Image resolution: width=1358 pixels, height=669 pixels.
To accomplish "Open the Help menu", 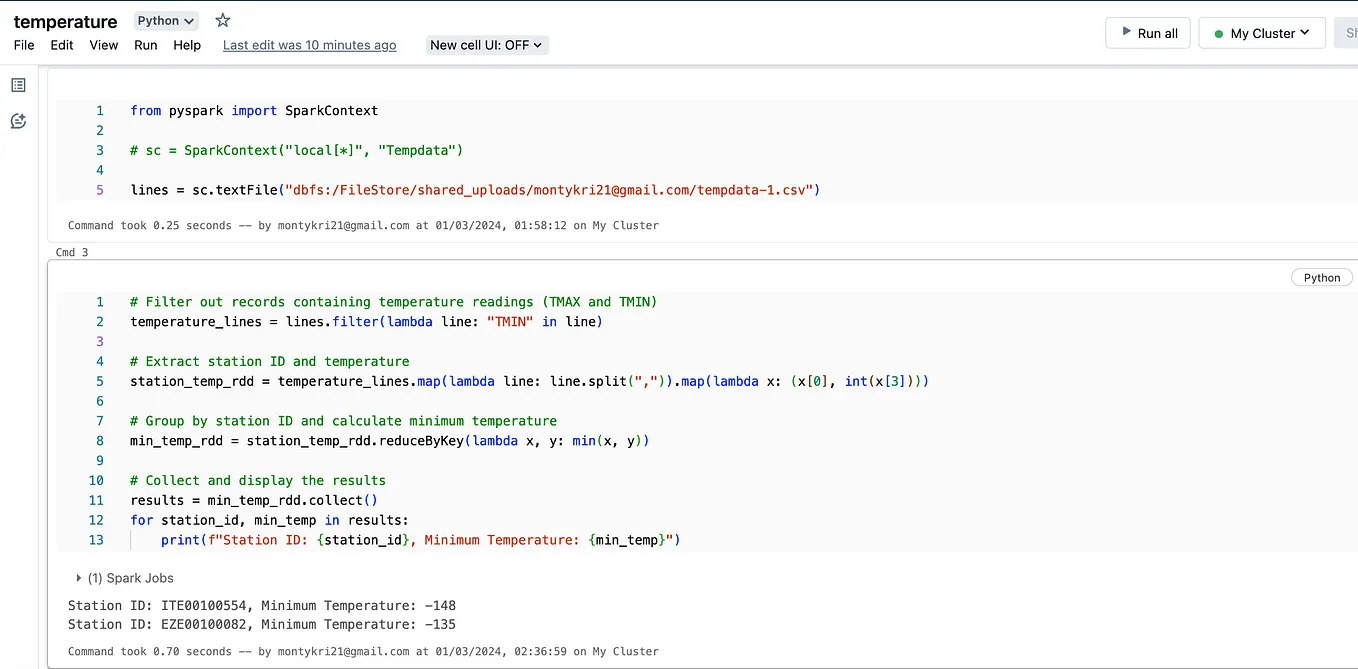I will click(x=187, y=45).
